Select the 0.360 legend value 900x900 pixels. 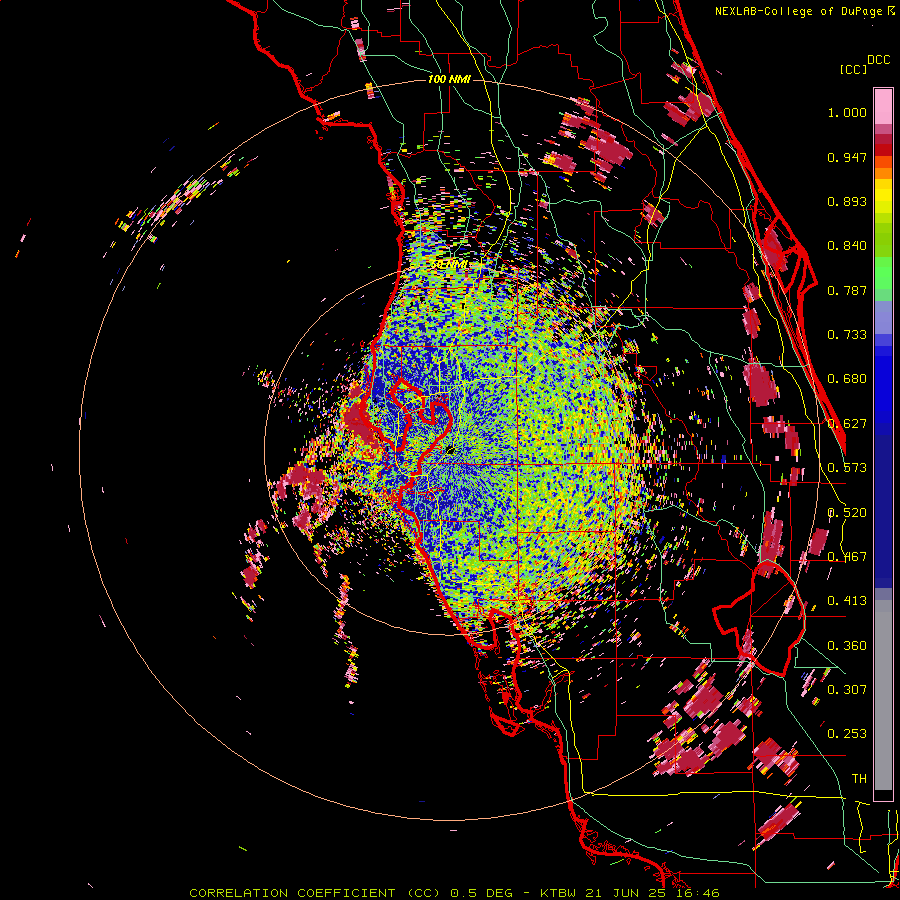(847, 646)
